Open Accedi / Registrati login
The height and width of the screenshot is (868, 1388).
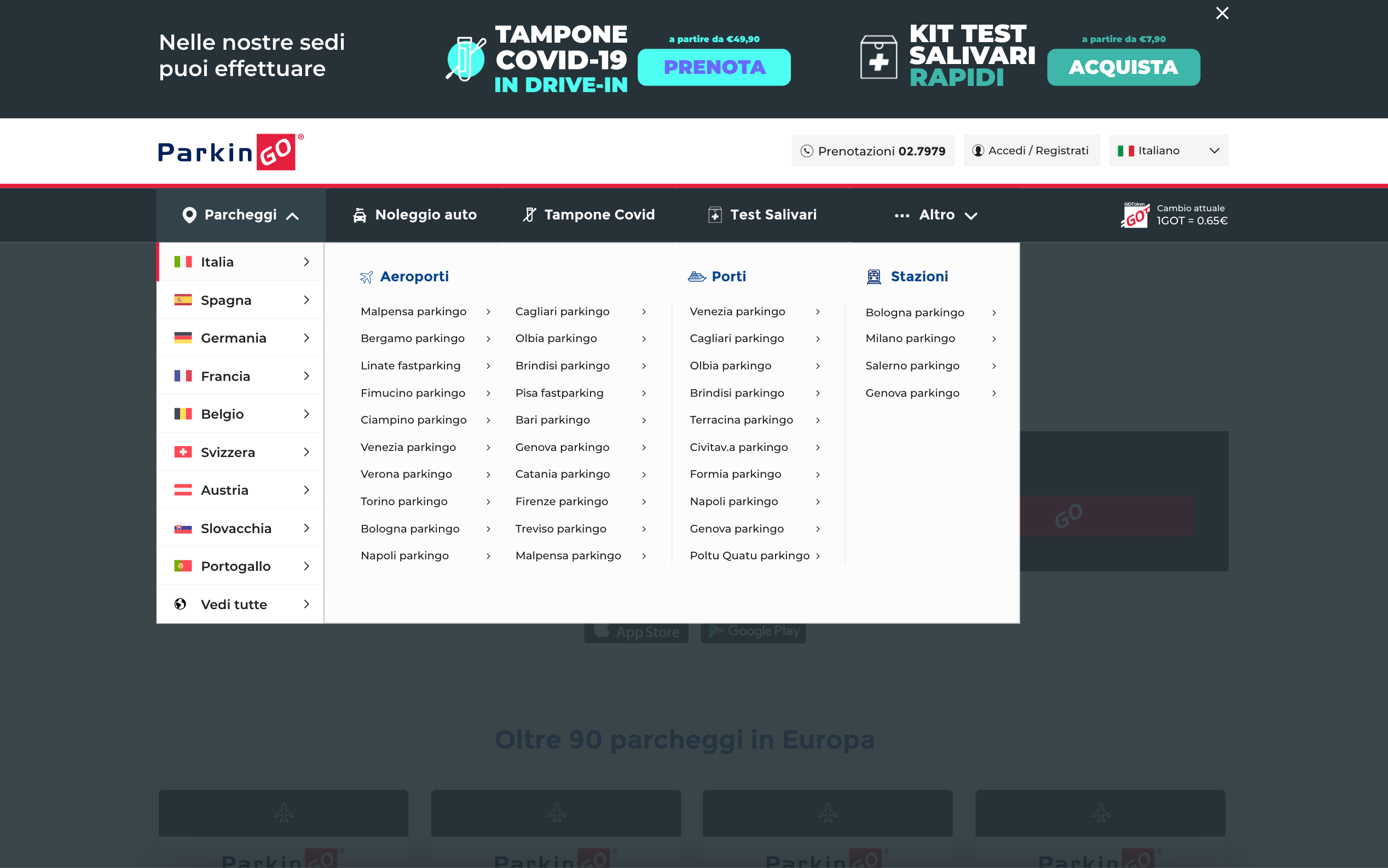click(1032, 151)
